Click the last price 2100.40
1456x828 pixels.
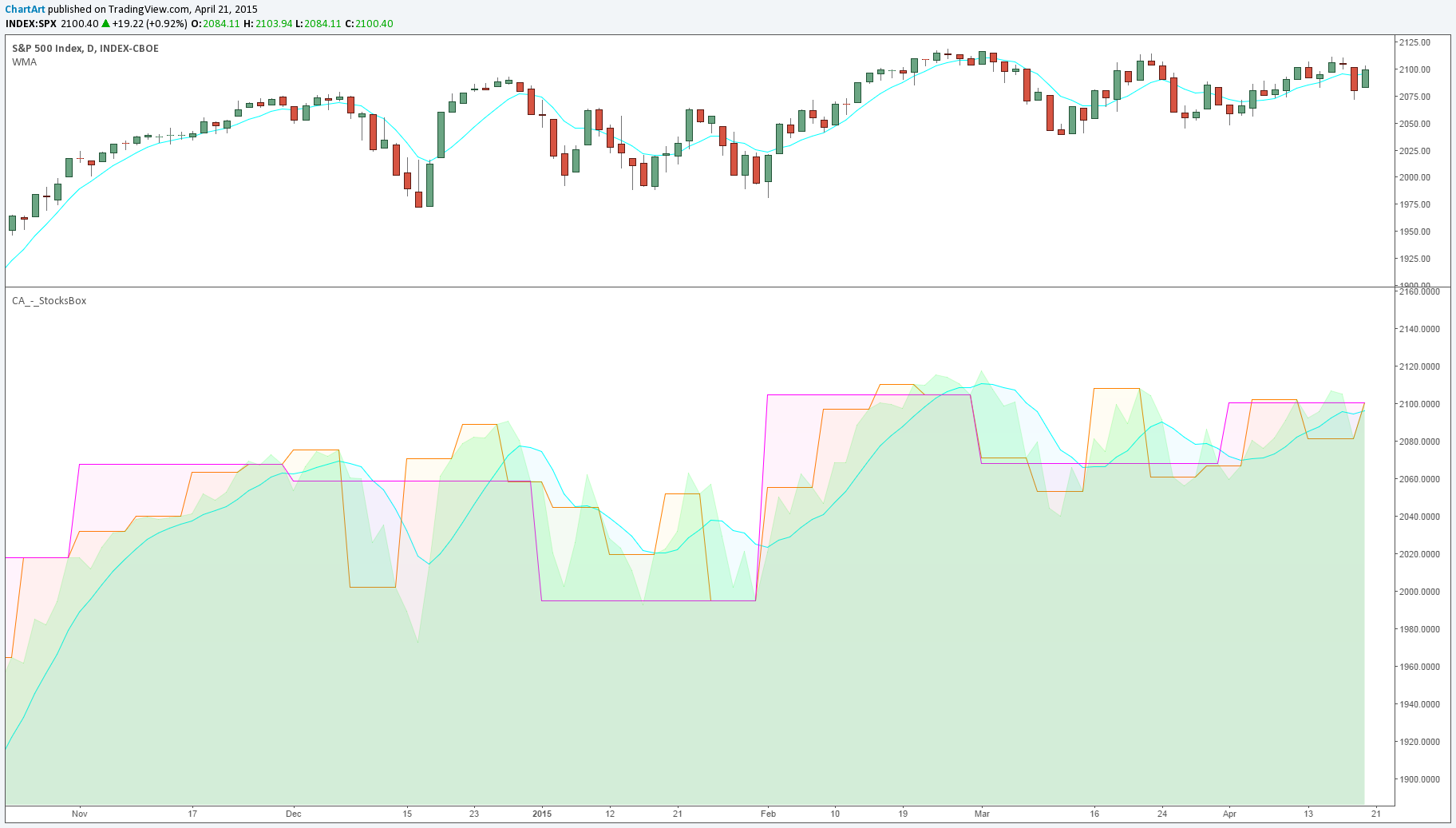[80, 24]
